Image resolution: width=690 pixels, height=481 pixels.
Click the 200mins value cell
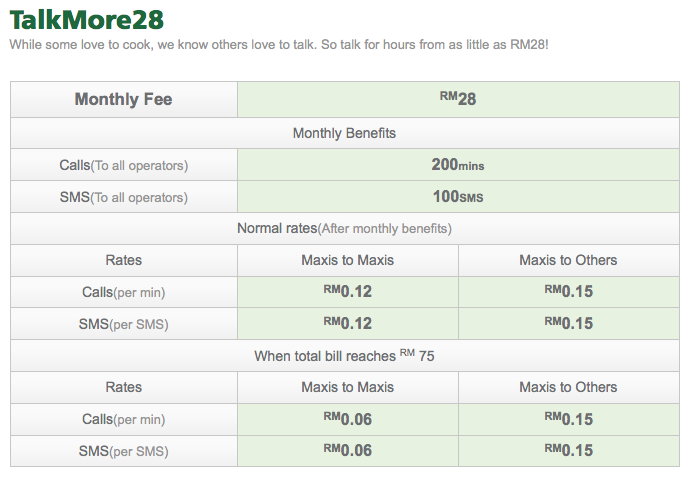458,165
